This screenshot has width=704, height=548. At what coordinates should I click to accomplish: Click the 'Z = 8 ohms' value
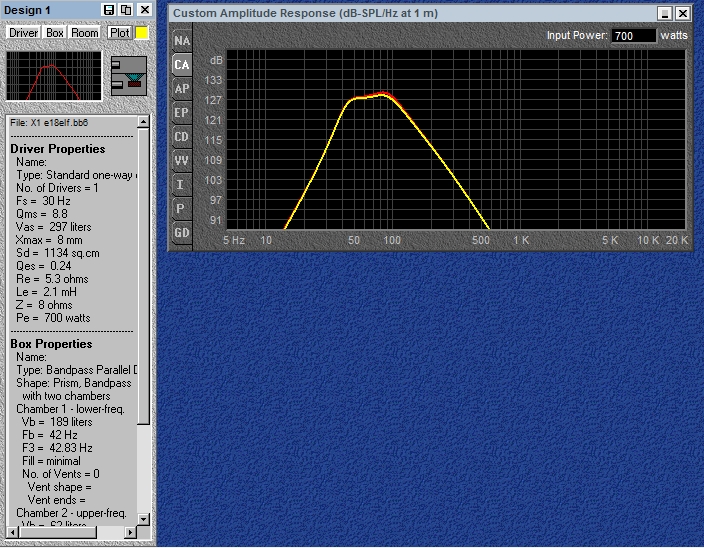pos(44,305)
